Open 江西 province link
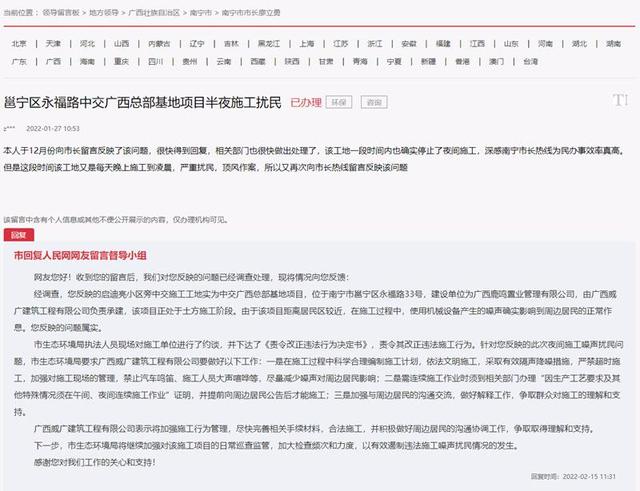640x491 pixels. click(477, 43)
